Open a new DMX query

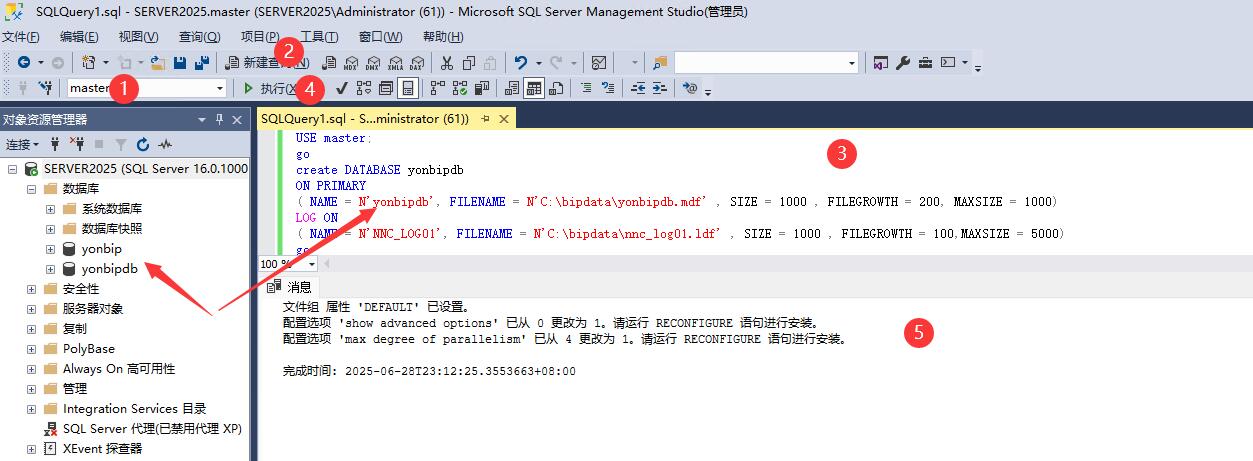coord(373,62)
